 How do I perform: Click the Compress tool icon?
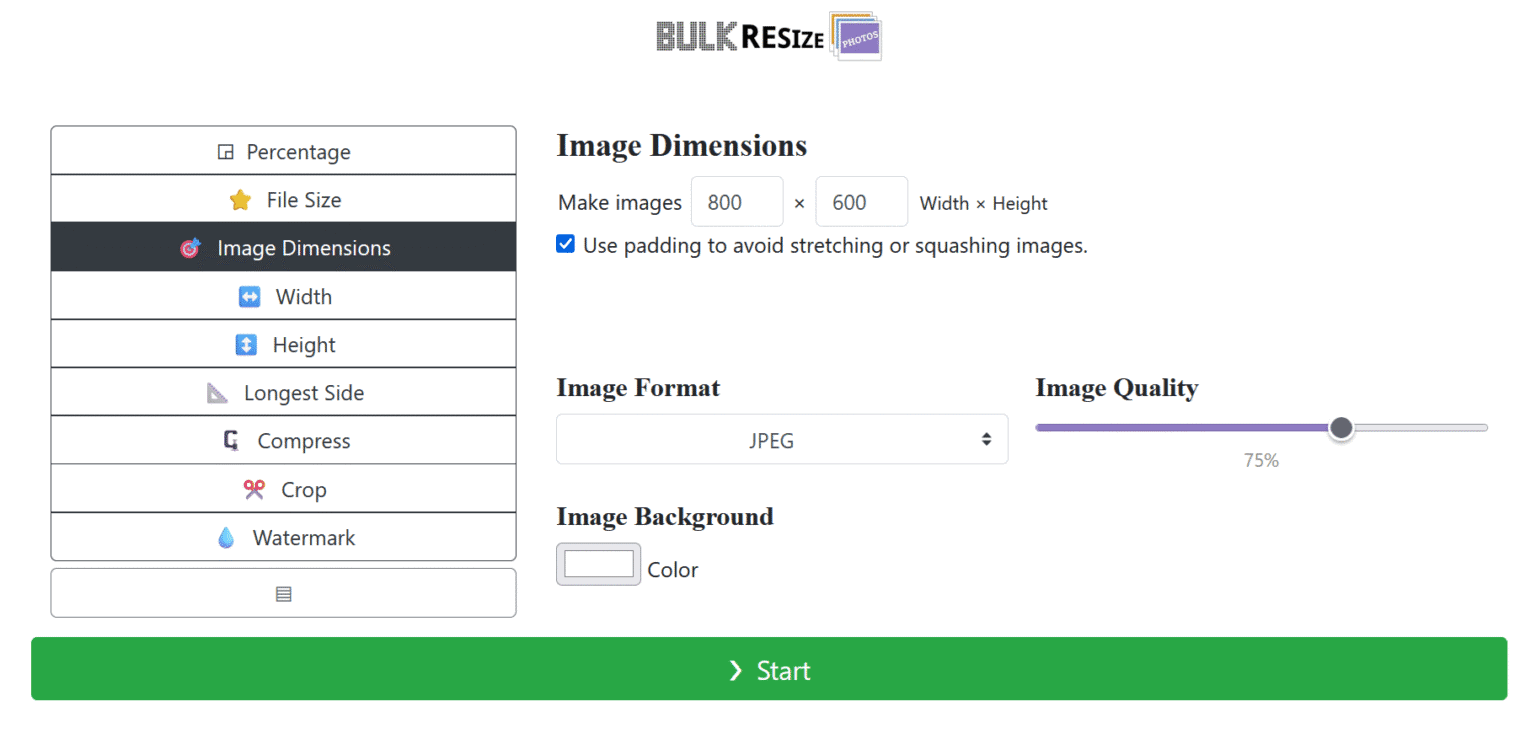[x=232, y=440]
